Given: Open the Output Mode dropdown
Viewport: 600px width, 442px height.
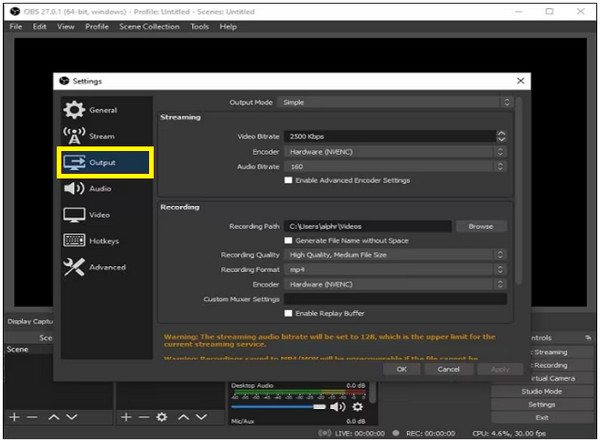Looking at the screenshot, I should pyautogui.click(x=394, y=102).
